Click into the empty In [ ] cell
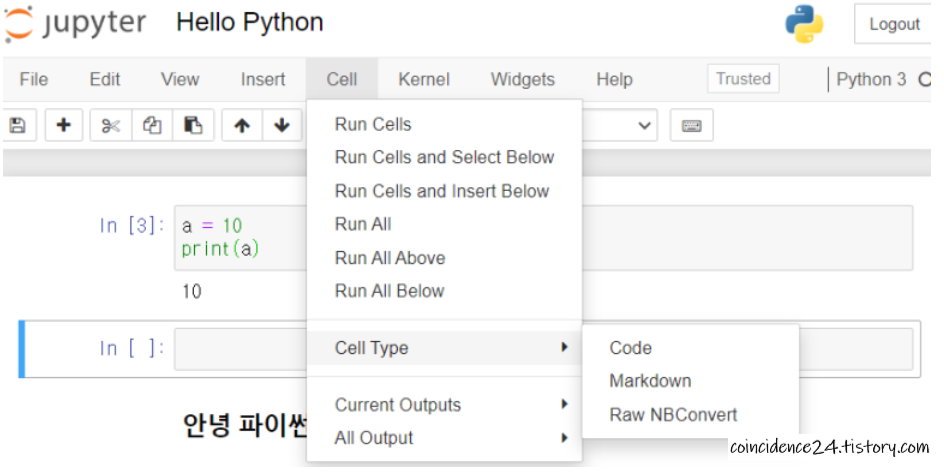The image size is (944, 472). [543, 349]
